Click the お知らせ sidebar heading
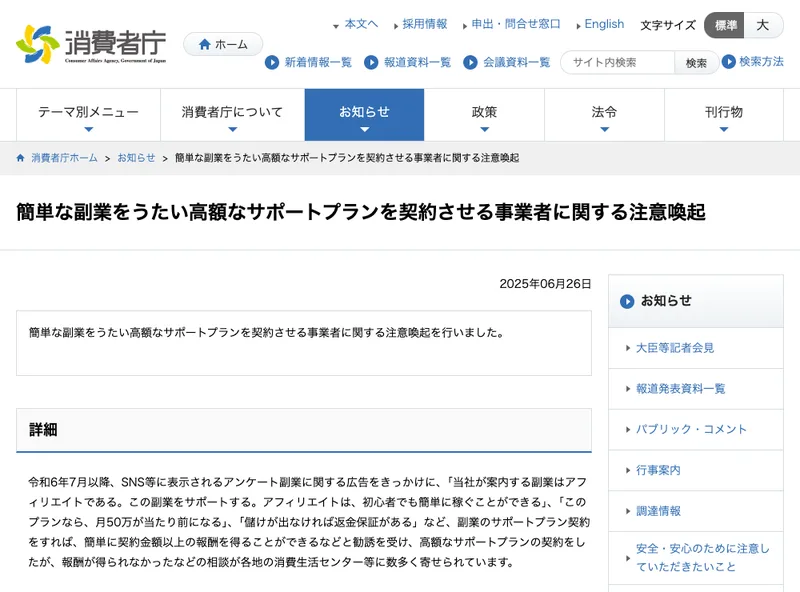800x592 pixels. coord(666,301)
